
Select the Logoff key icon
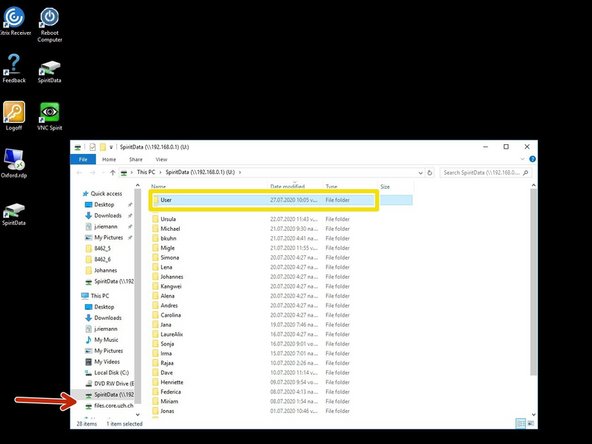14,116
